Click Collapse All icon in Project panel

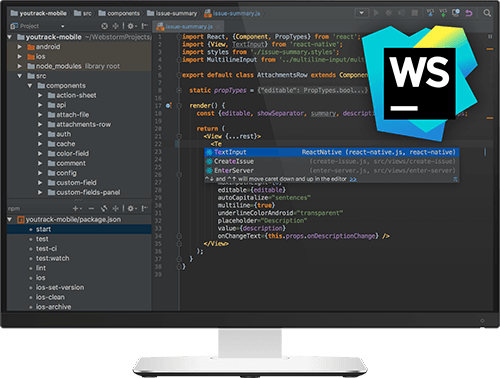click(115, 26)
